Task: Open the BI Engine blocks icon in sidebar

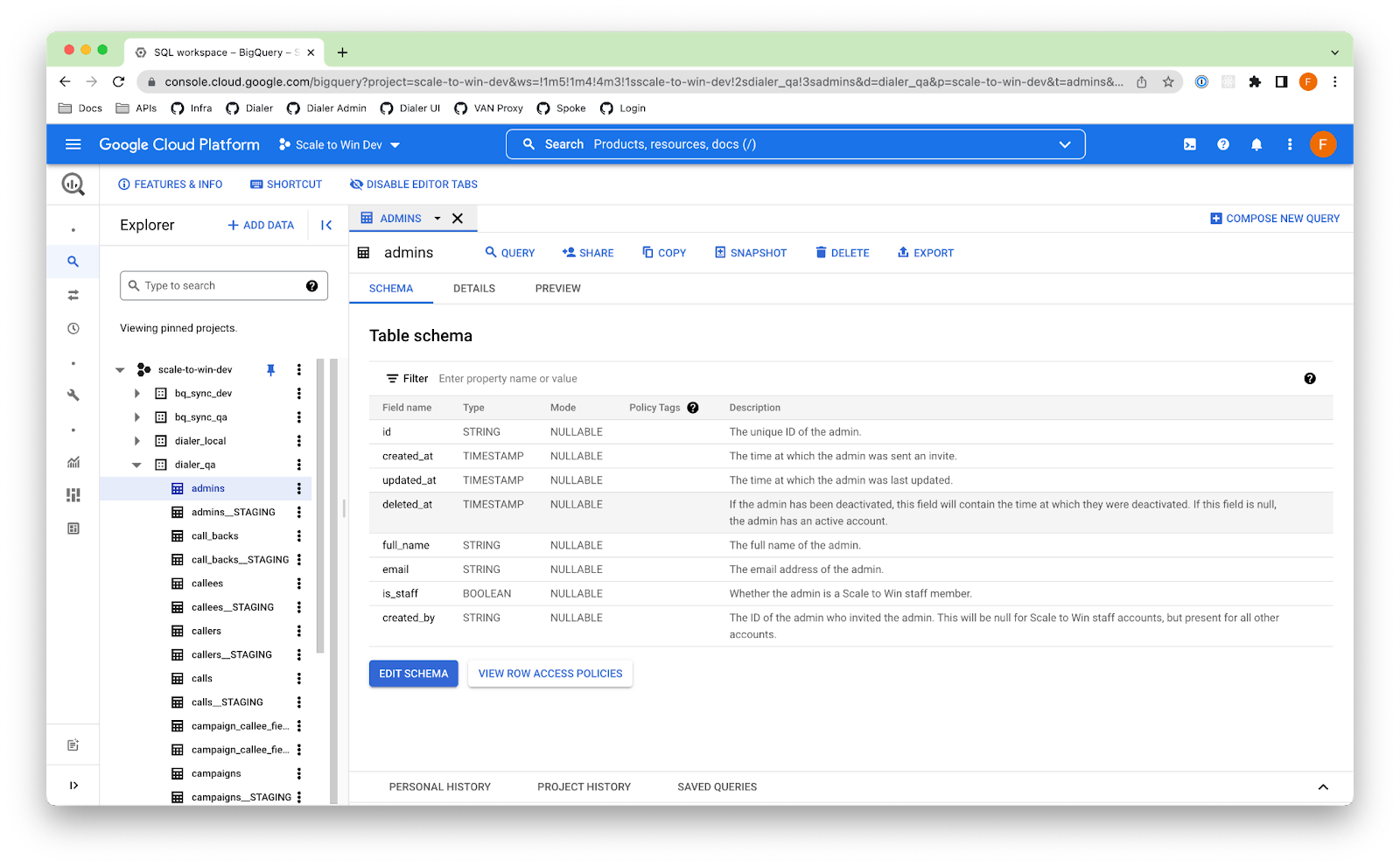Action: (73, 495)
